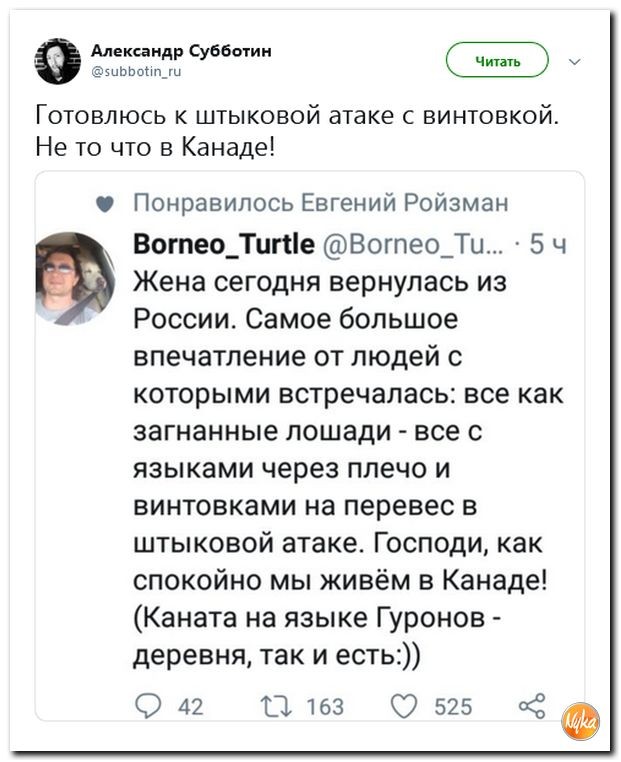The height and width of the screenshot is (762, 621).
Task: Click the 525 likes count
Action: tap(453, 707)
